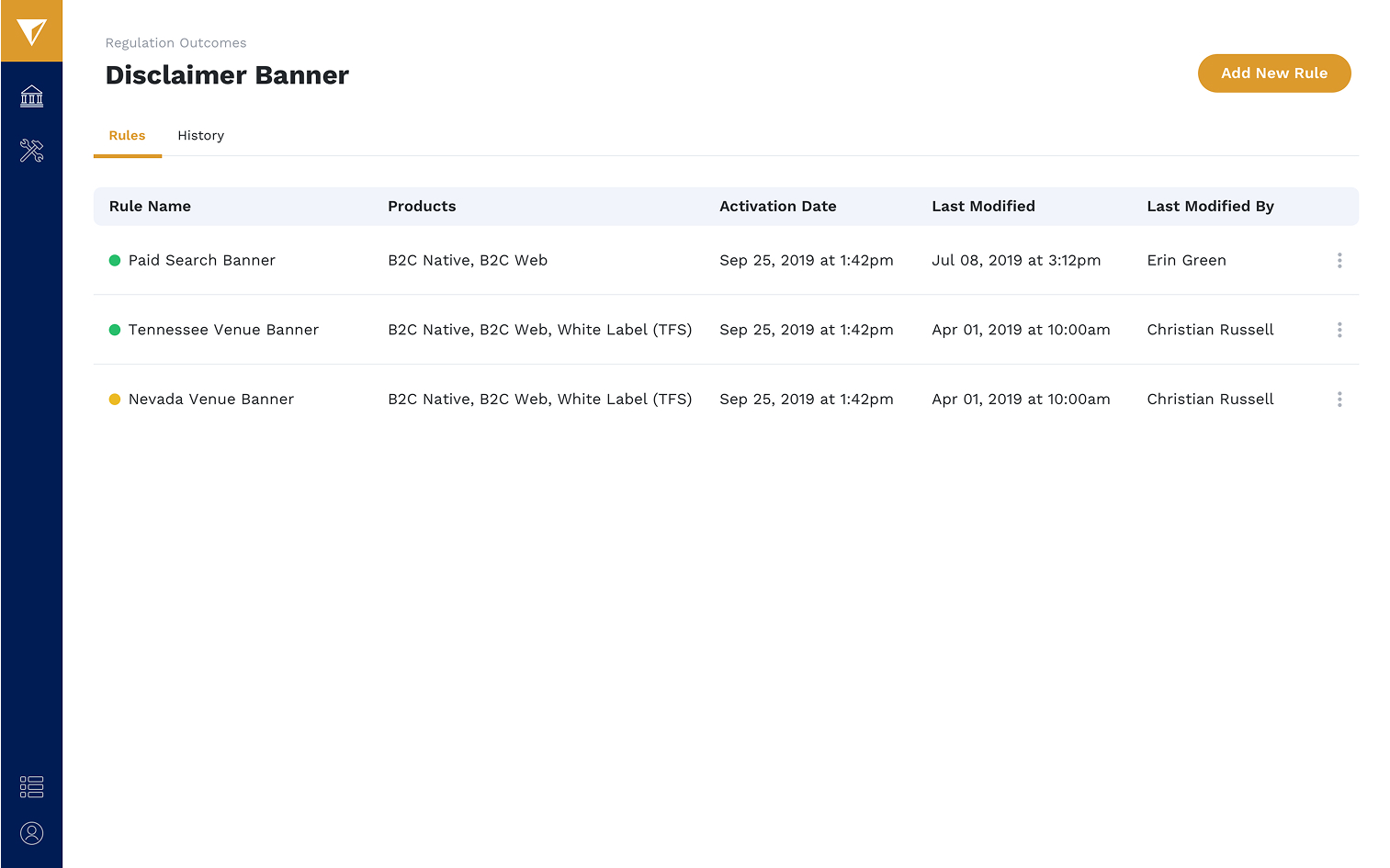Open the Paid Search Banner rule
This screenshot has width=1390, height=868.
(x=202, y=261)
